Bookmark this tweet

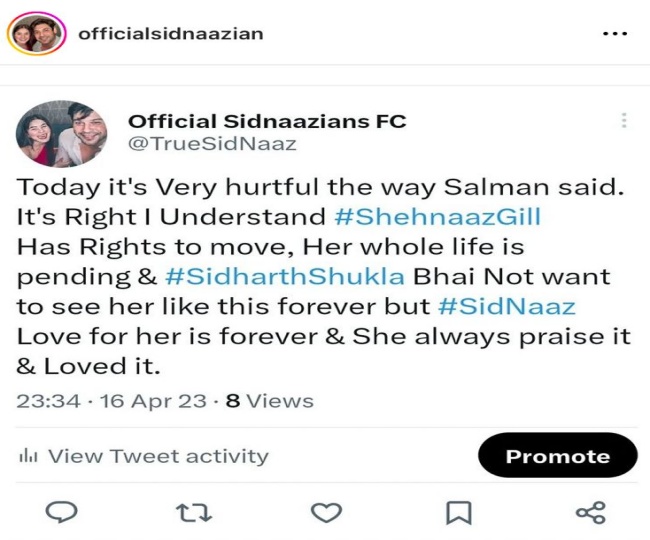click(458, 512)
